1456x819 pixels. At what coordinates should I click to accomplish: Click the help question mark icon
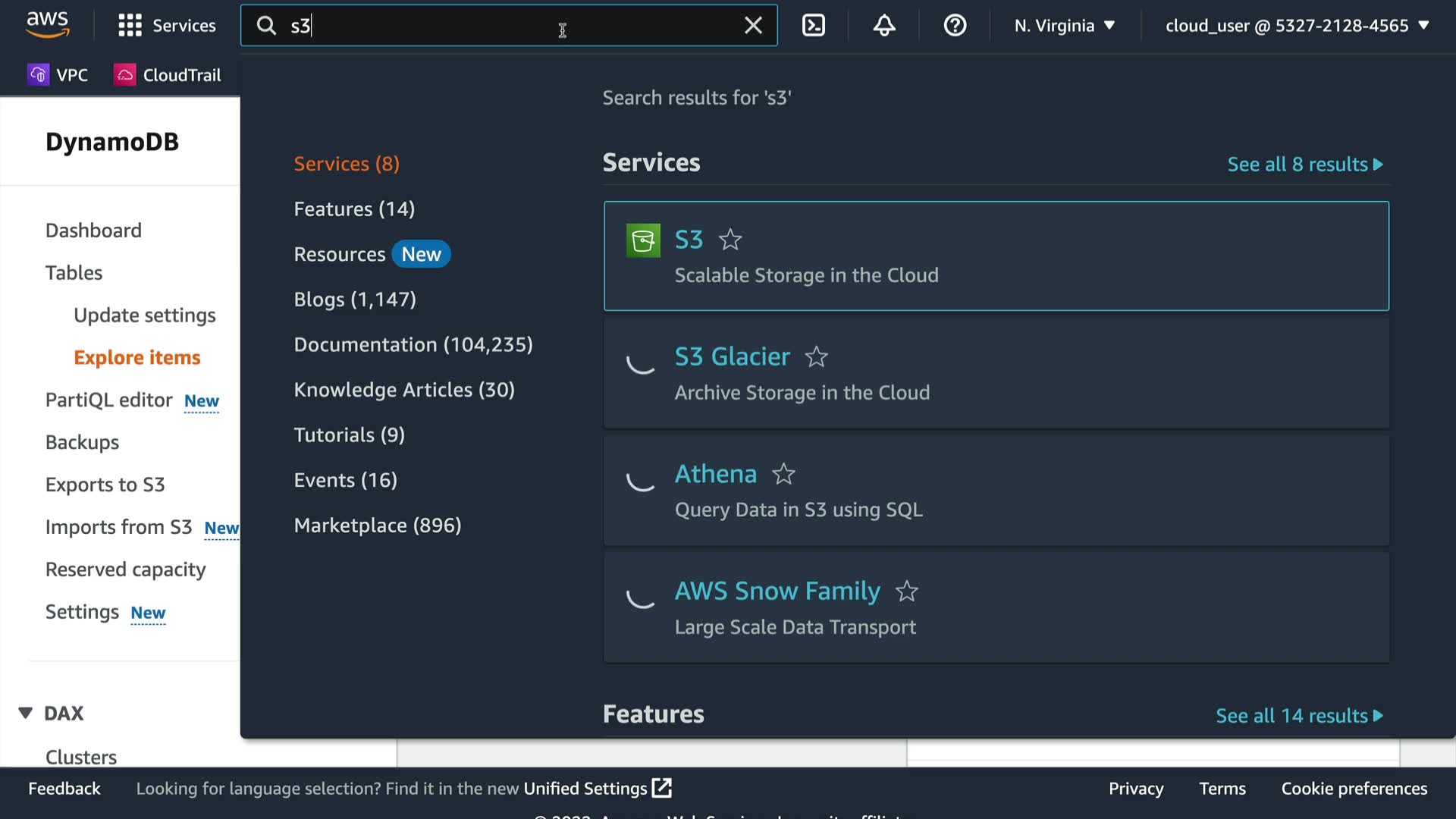(954, 26)
